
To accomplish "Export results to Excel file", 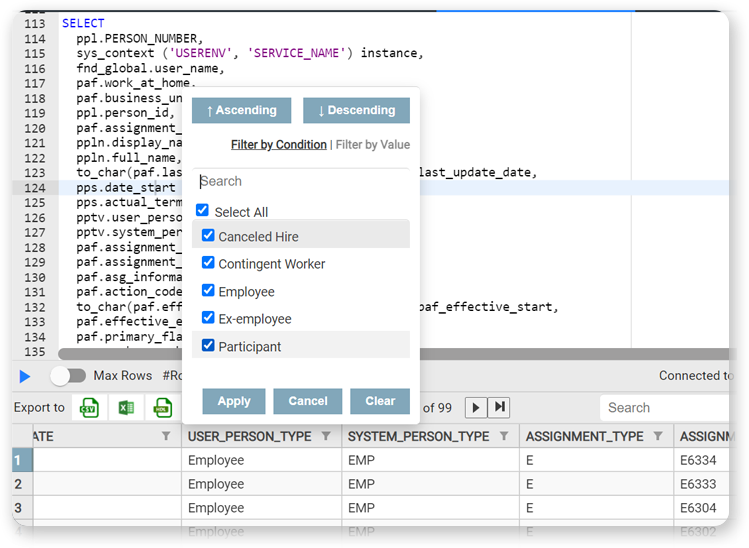I will pyautogui.click(x=126, y=408).
